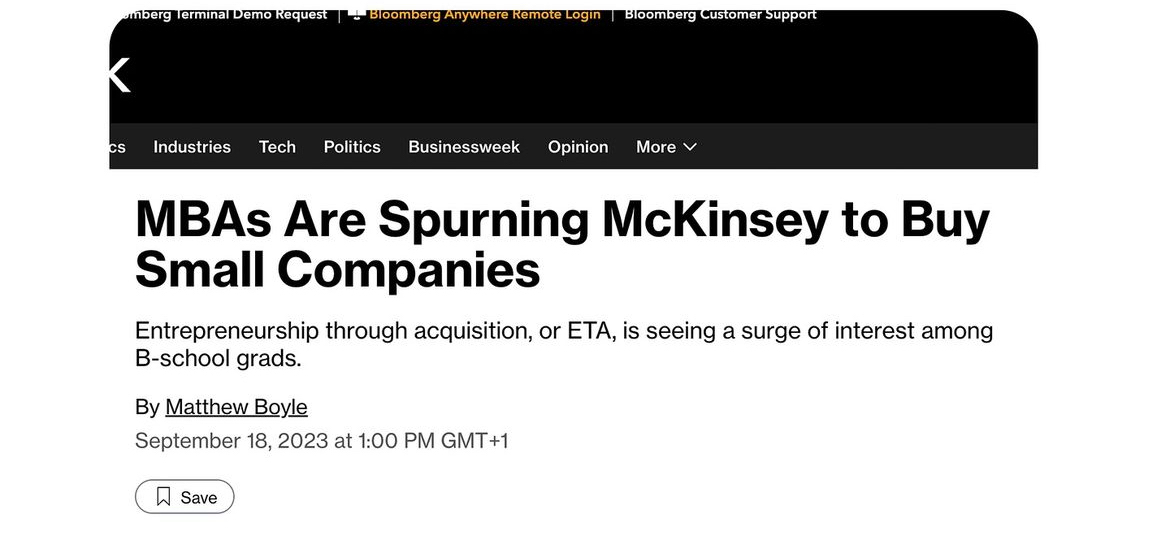This screenshot has width=1170, height=539.
Task: Select Opinion in the navigation bar
Action: [x=578, y=147]
